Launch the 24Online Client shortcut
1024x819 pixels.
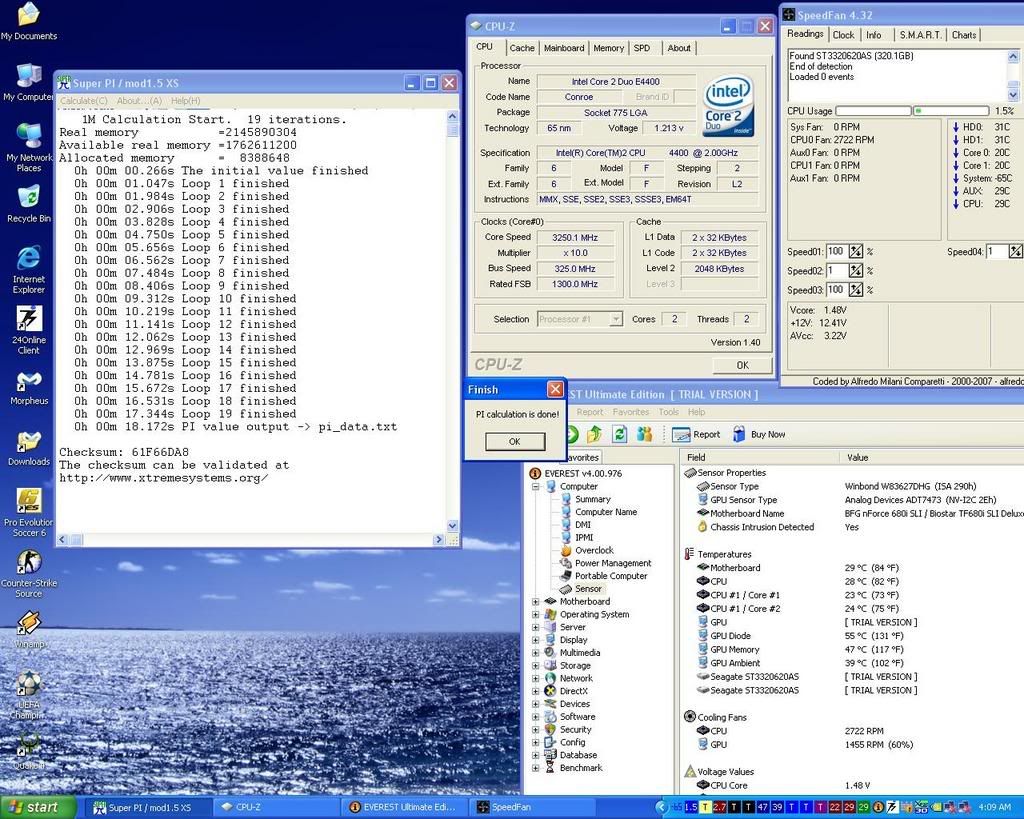pyautogui.click(x=29, y=330)
